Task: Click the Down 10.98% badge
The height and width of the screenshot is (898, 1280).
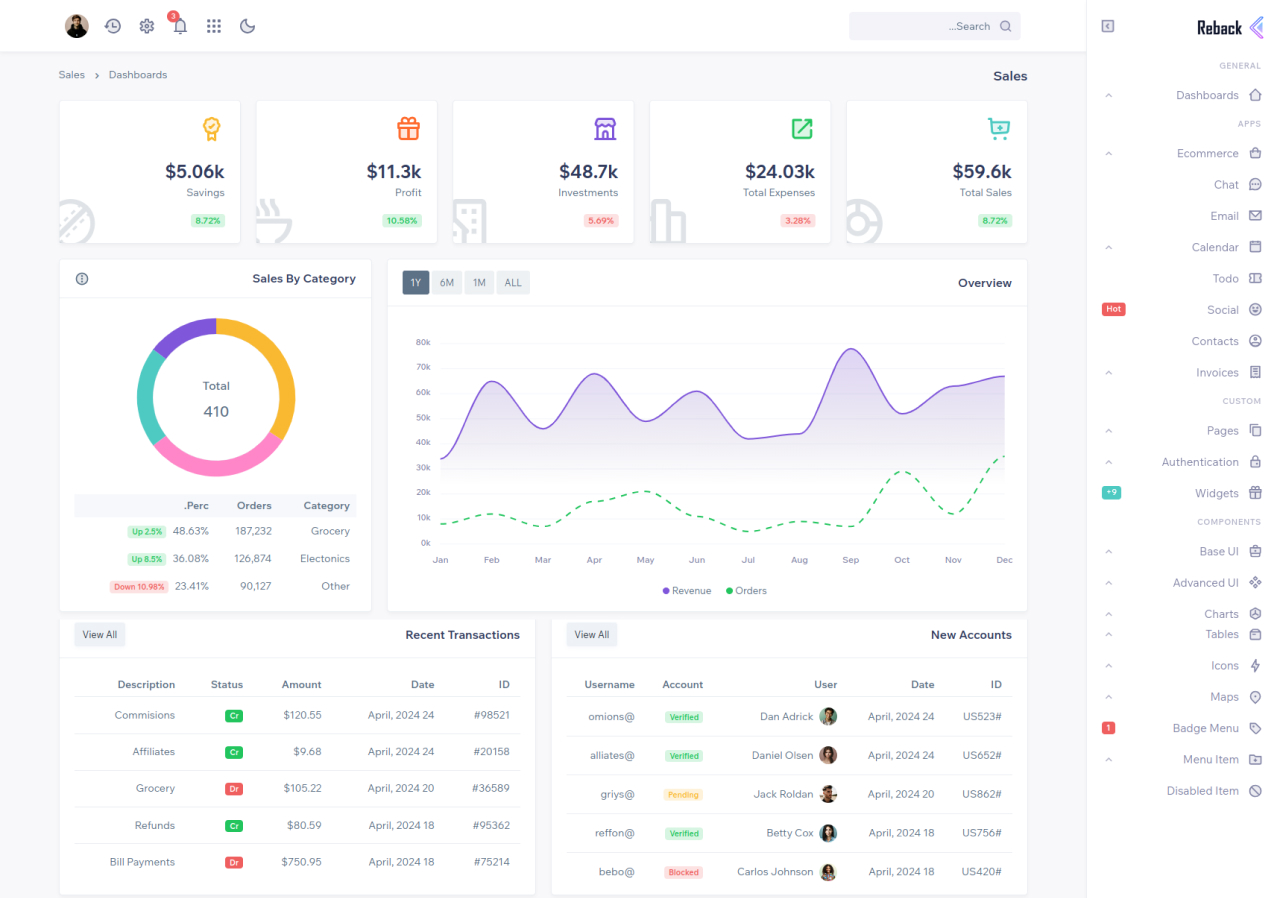Action: 138,587
